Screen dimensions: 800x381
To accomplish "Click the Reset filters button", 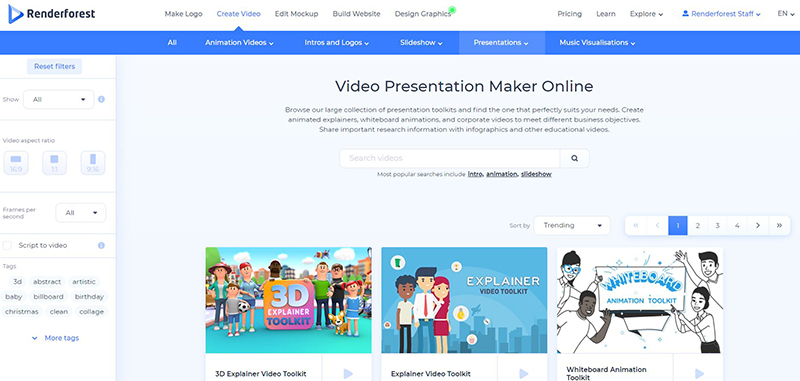I will click(x=55, y=66).
